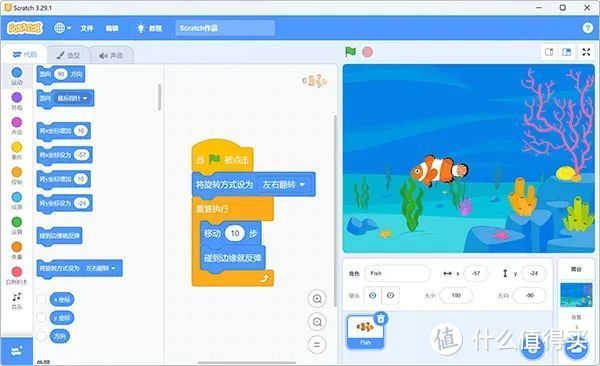Open the 编辑 (Edit) menu
This screenshot has height=366, width=600.
[112, 28]
